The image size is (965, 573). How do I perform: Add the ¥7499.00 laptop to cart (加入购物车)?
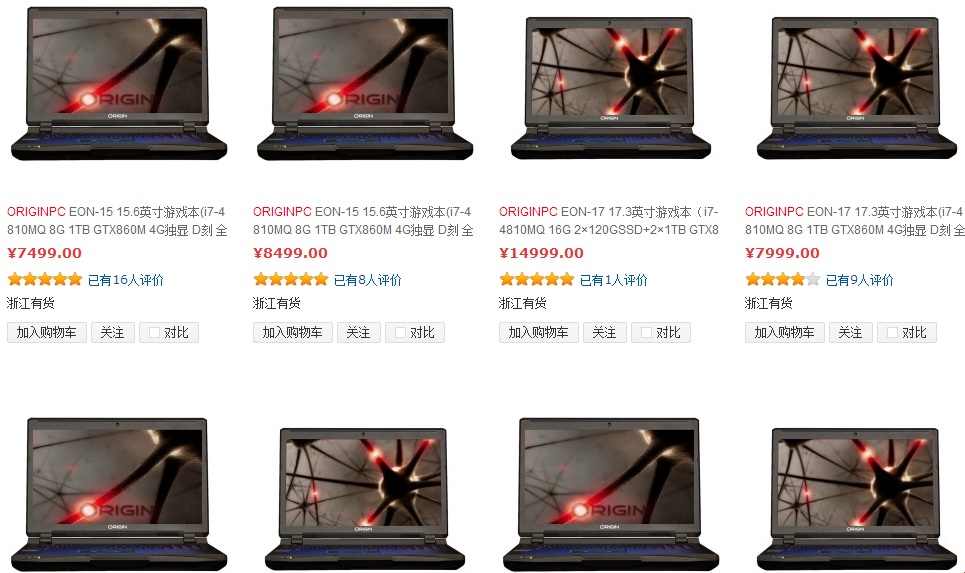(x=47, y=332)
